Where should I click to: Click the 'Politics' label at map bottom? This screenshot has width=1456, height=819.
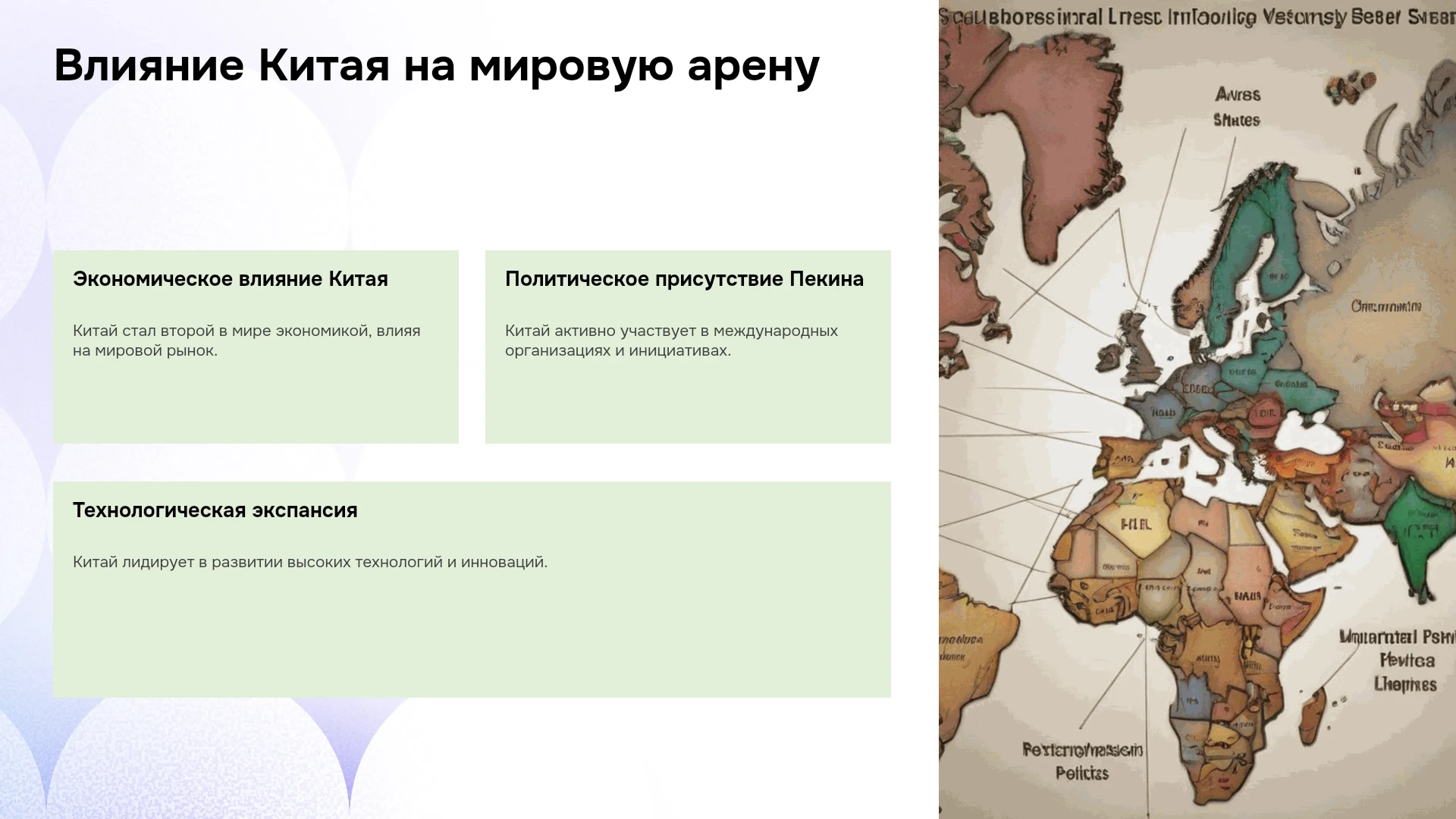pyautogui.click(x=1082, y=773)
